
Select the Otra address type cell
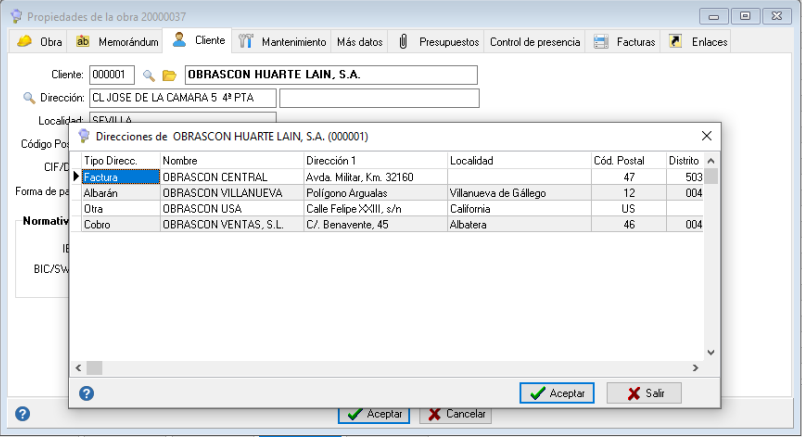pyautogui.click(x=121, y=209)
